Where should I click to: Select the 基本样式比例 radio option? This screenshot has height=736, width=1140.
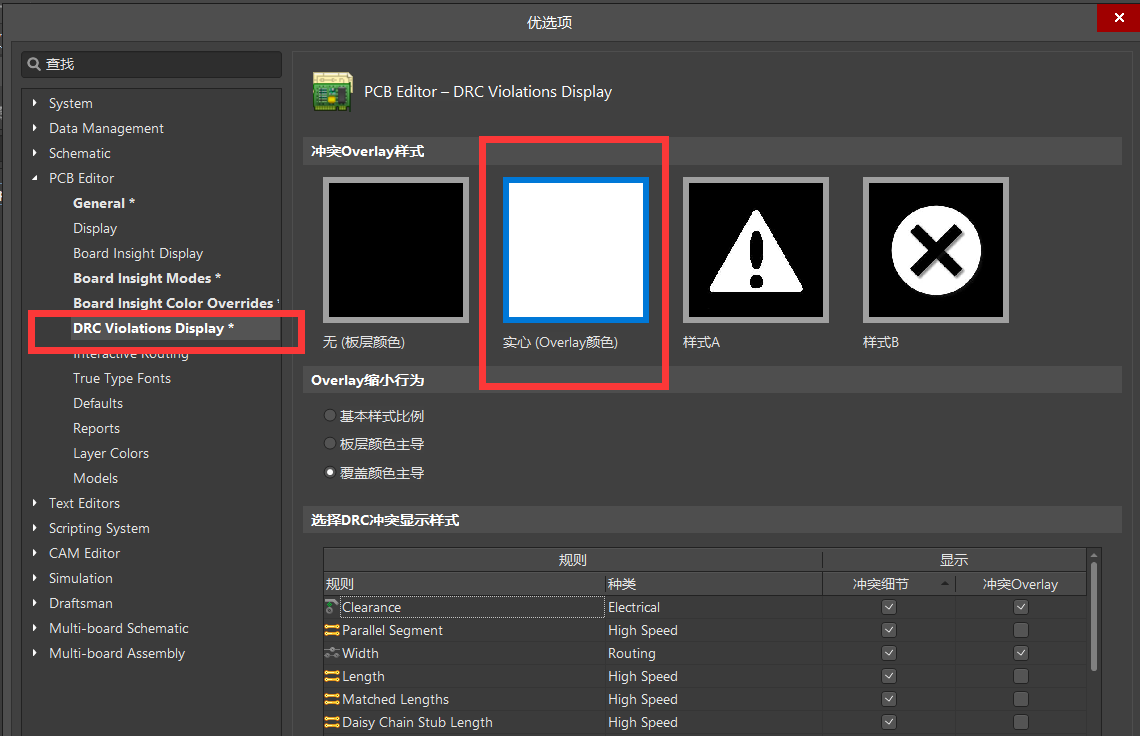[x=330, y=416]
